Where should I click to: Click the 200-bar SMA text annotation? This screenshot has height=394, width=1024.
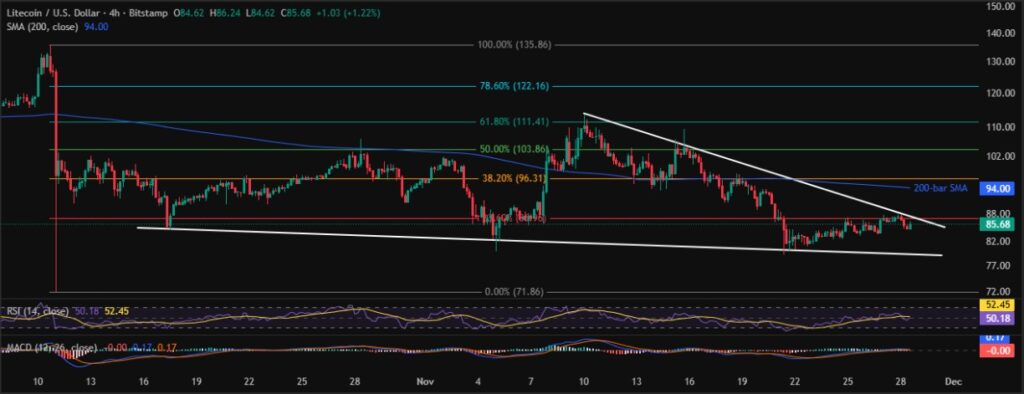click(940, 188)
